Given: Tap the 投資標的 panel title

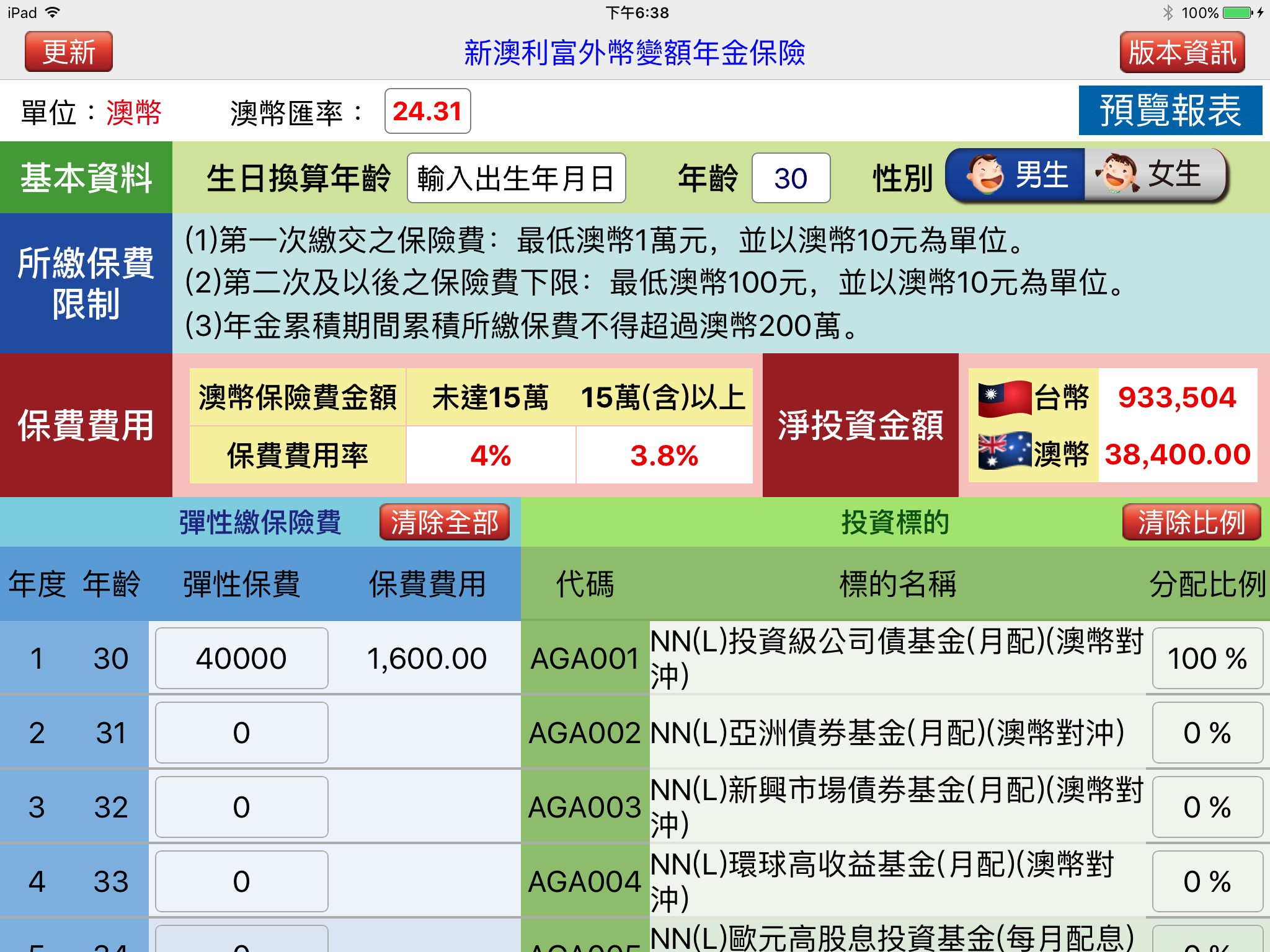Looking at the screenshot, I should pyautogui.click(x=895, y=522).
